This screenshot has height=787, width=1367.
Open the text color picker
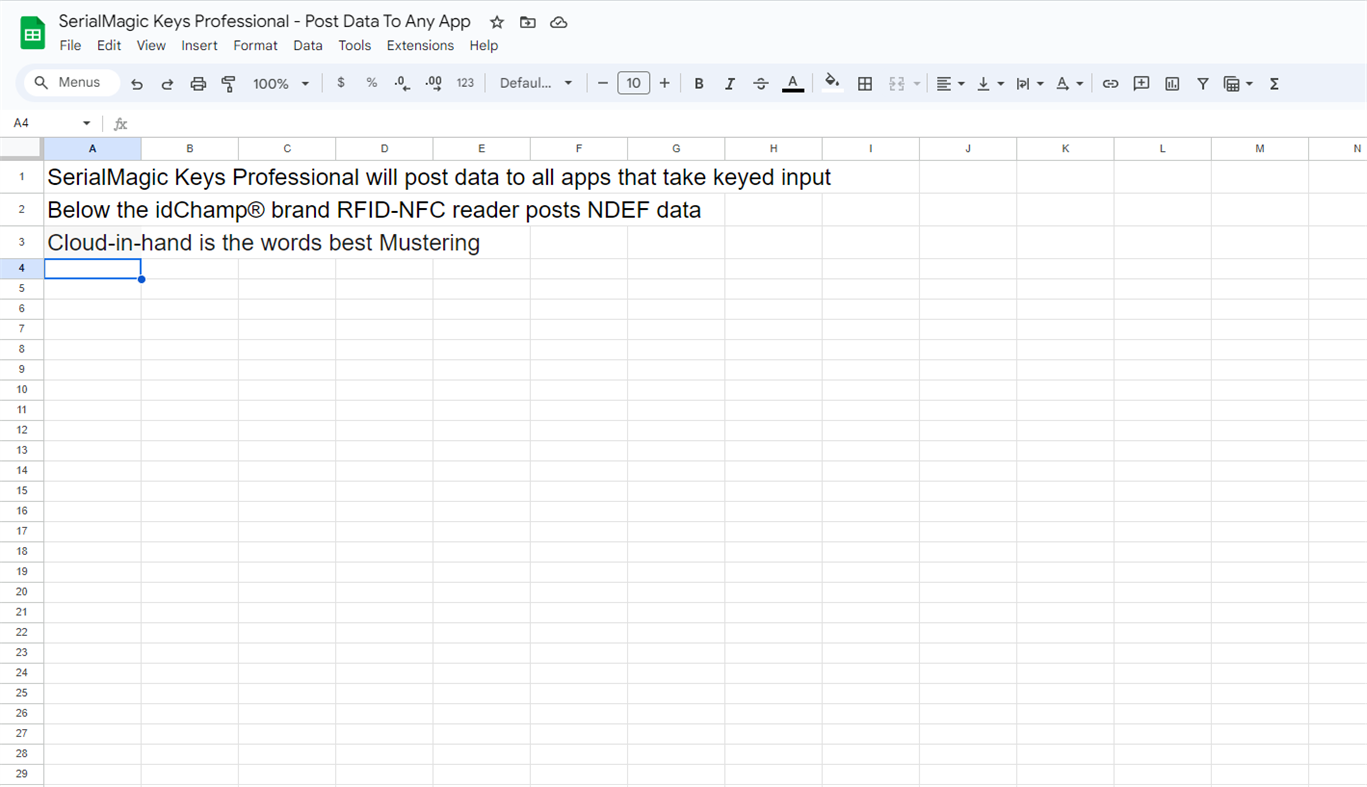pyautogui.click(x=792, y=84)
